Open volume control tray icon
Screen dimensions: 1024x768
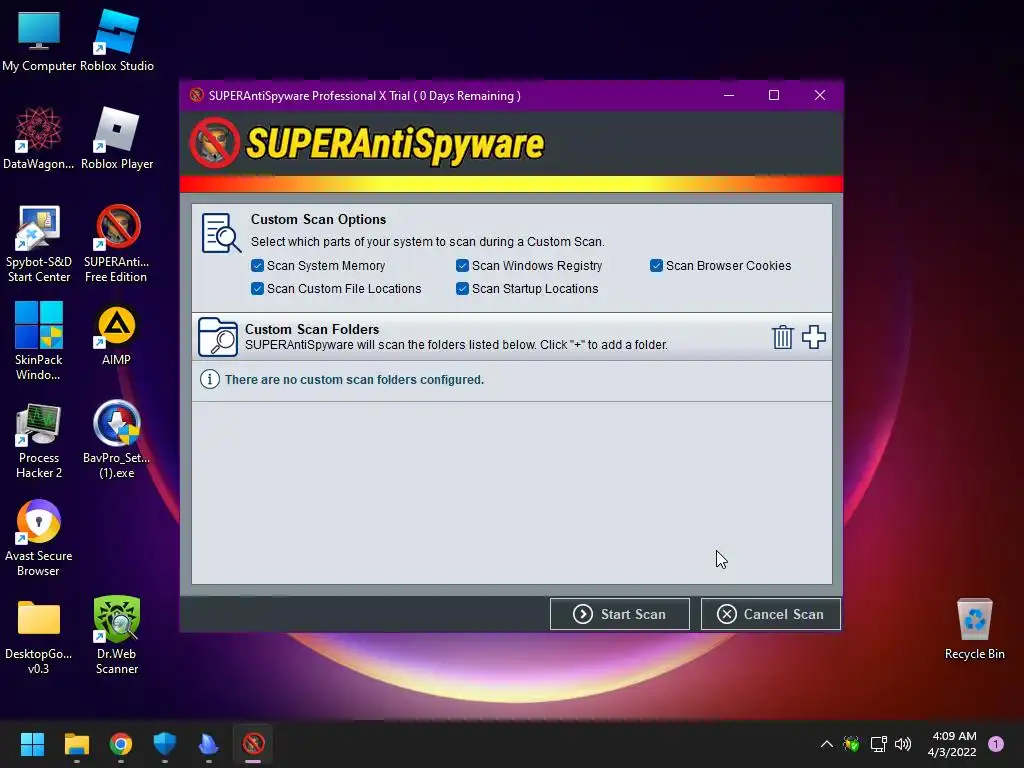(x=903, y=744)
